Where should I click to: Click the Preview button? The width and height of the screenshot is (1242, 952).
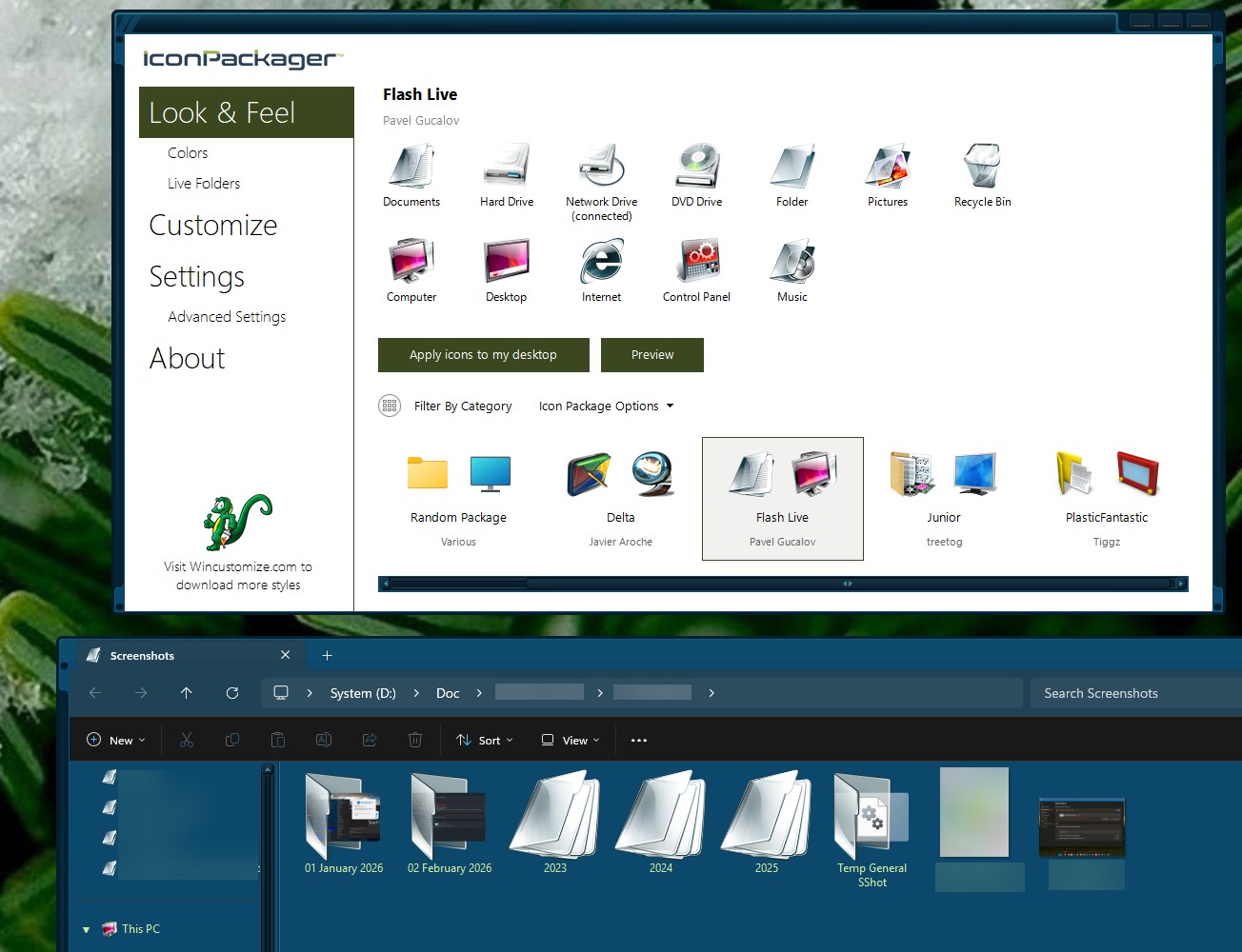(652, 355)
